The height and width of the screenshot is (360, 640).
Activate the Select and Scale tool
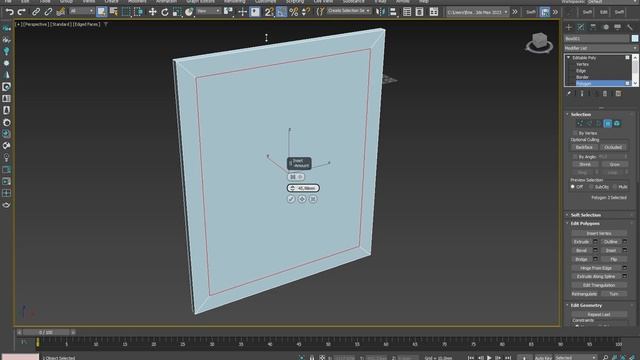point(177,12)
